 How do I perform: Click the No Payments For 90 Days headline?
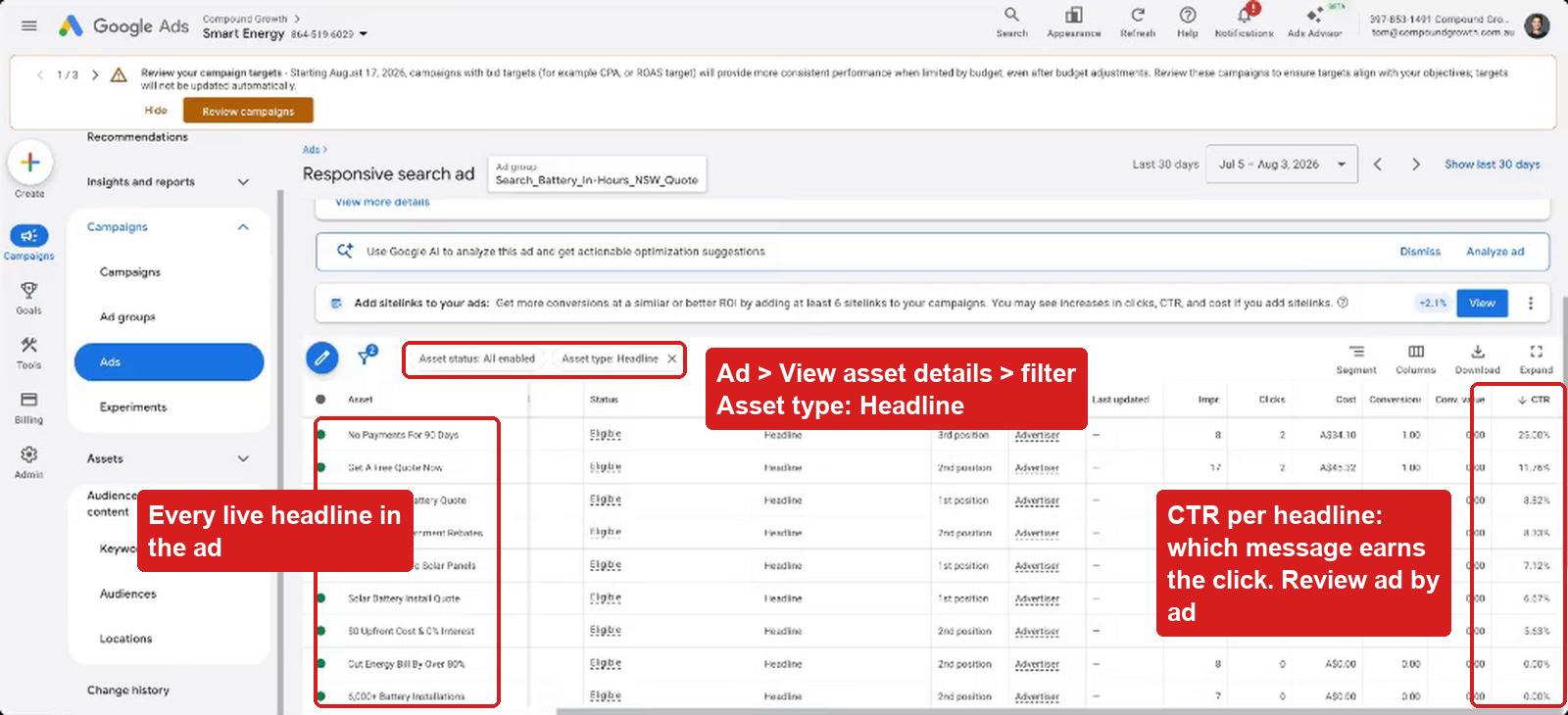click(x=403, y=435)
